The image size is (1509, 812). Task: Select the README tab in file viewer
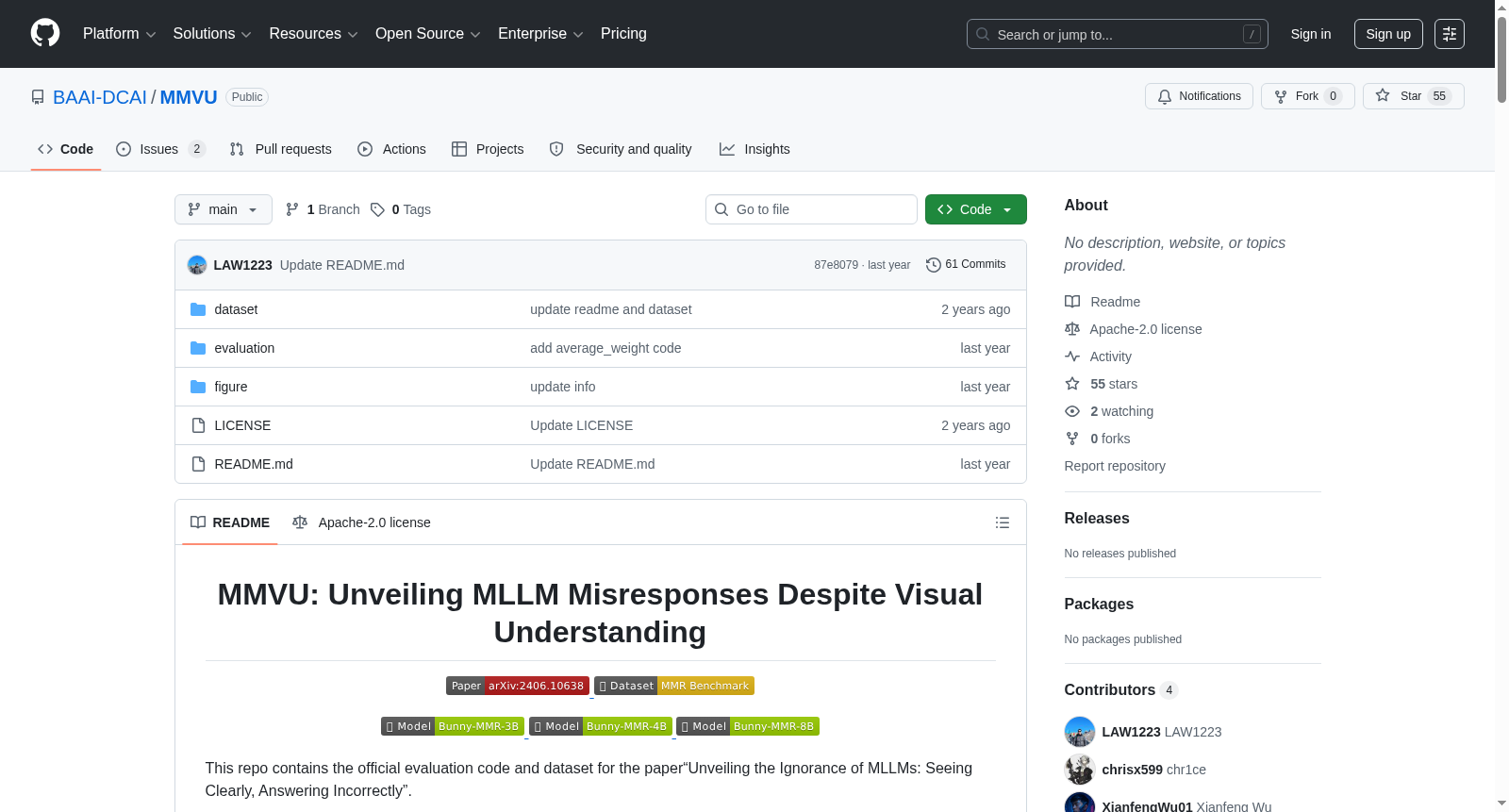230,522
